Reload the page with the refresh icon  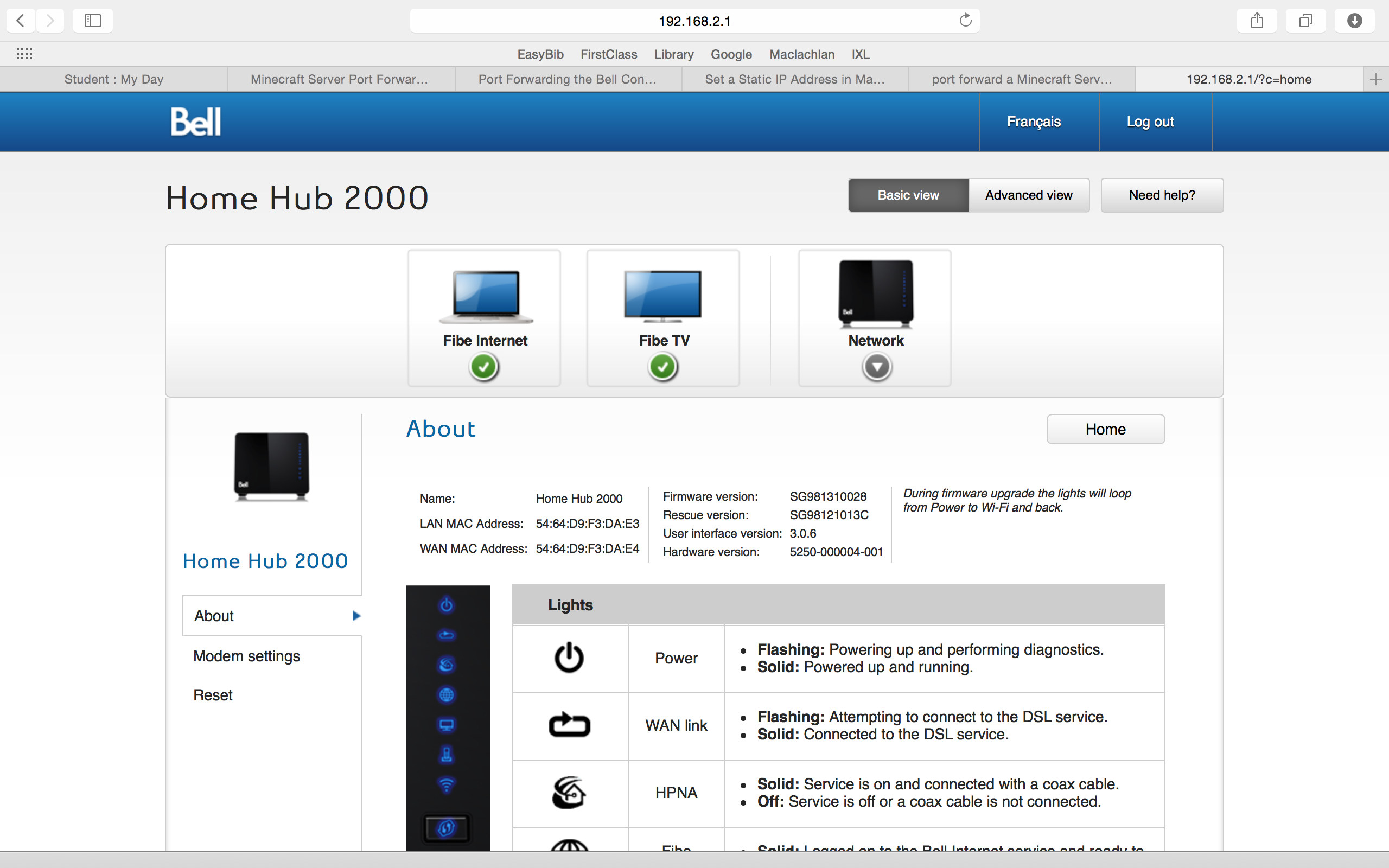point(965,20)
